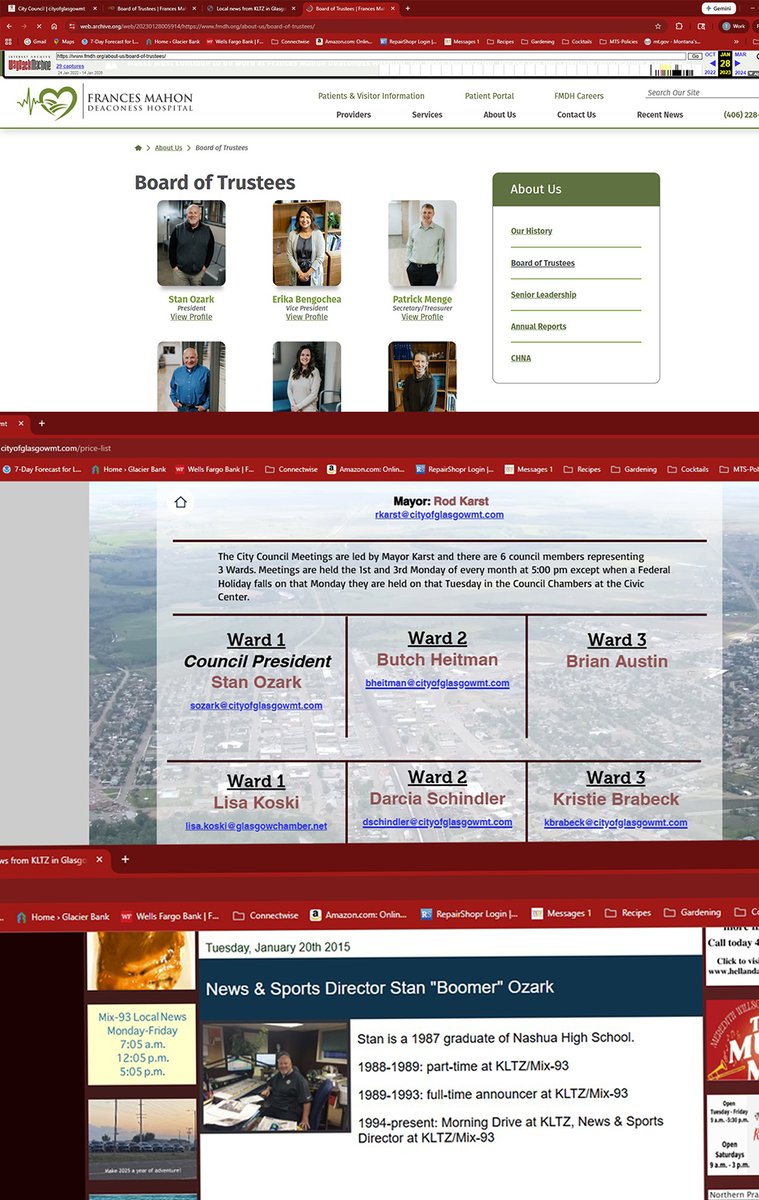
Task: Click Stan Ozark trustee photo
Action: pyautogui.click(x=191, y=244)
